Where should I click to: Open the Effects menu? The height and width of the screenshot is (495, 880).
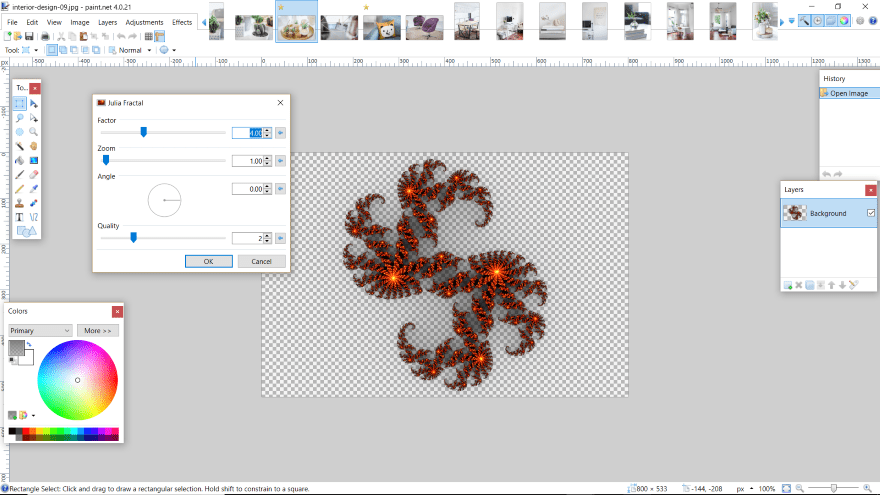(182, 21)
